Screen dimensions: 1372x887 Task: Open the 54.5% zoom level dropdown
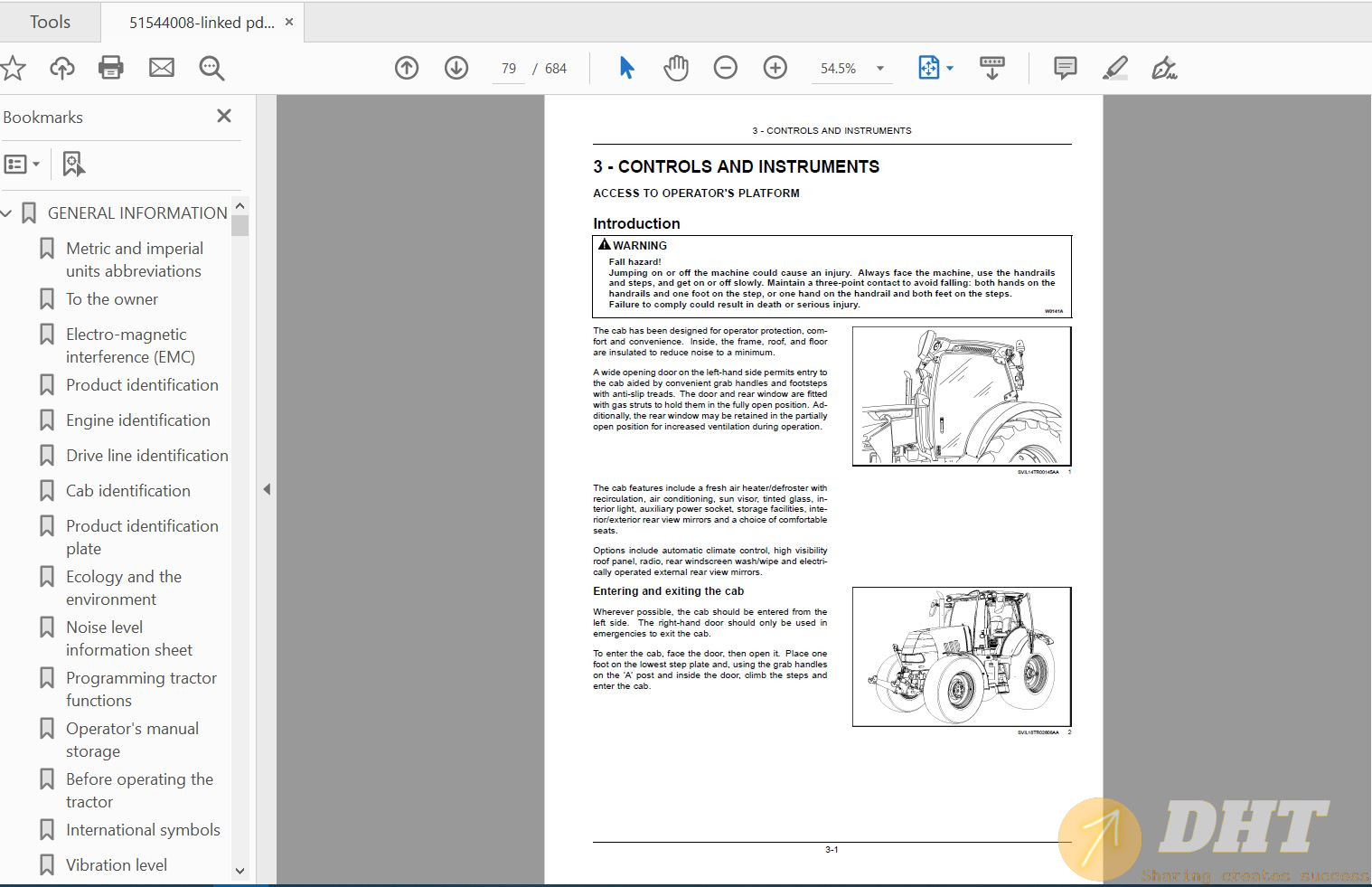click(x=879, y=69)
